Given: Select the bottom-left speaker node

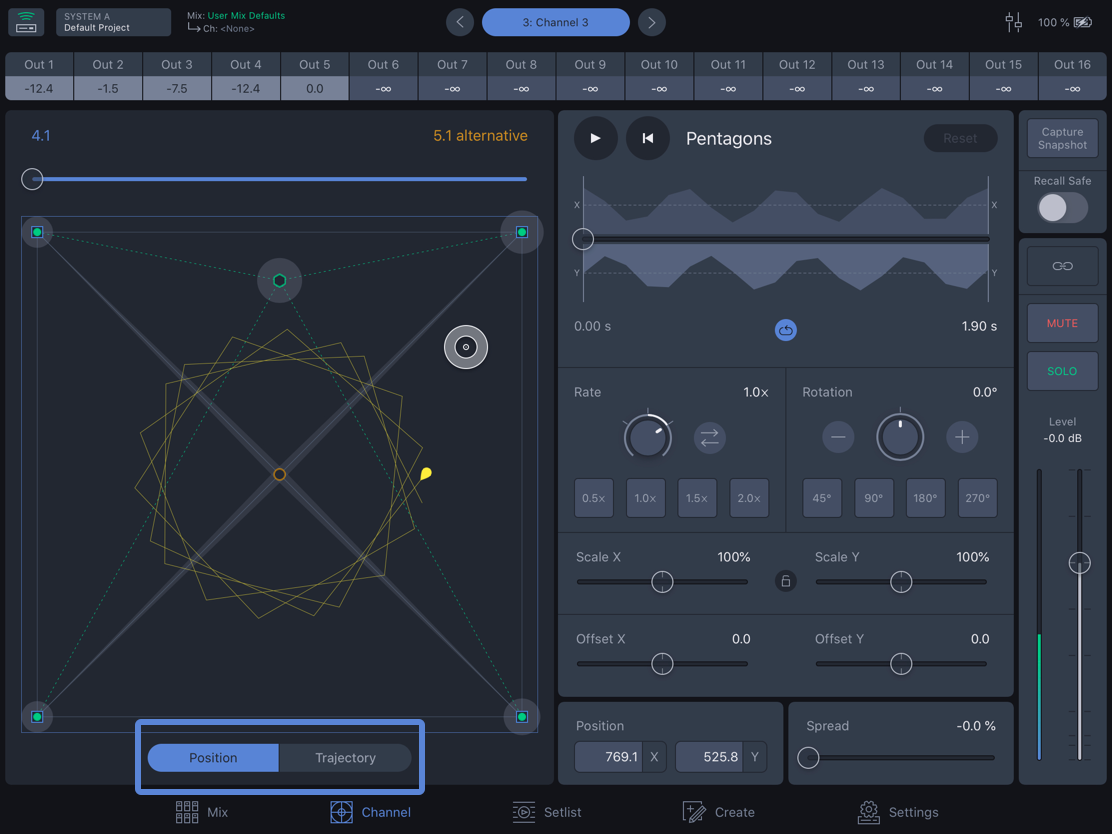Looking at the screenshot, I should (x=37, y=717).
